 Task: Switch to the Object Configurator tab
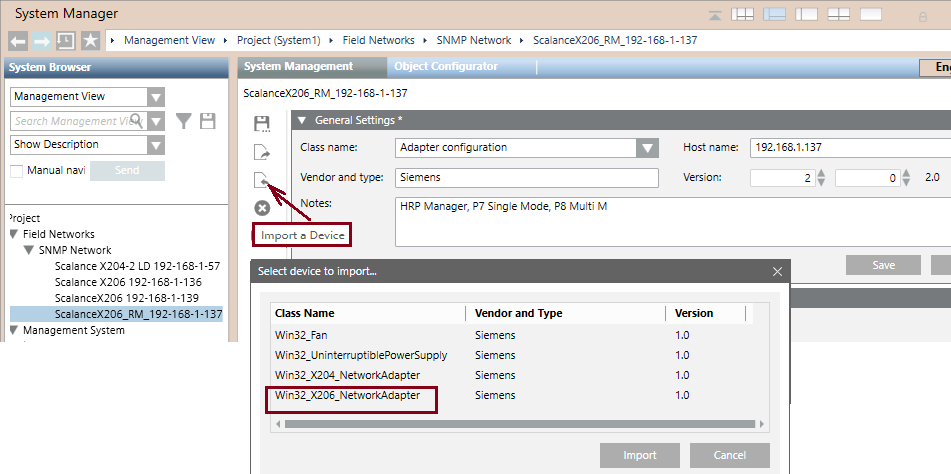[446, 67]
